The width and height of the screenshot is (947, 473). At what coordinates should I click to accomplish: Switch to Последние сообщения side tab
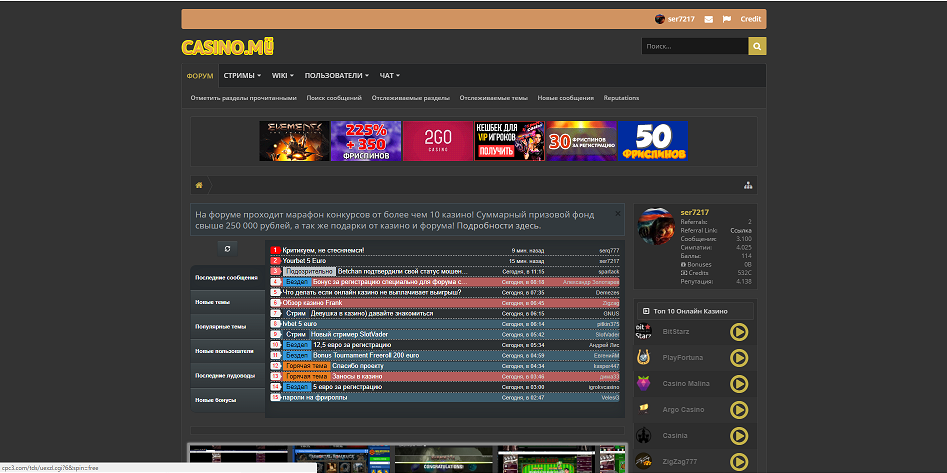click(x=228, y=277)
